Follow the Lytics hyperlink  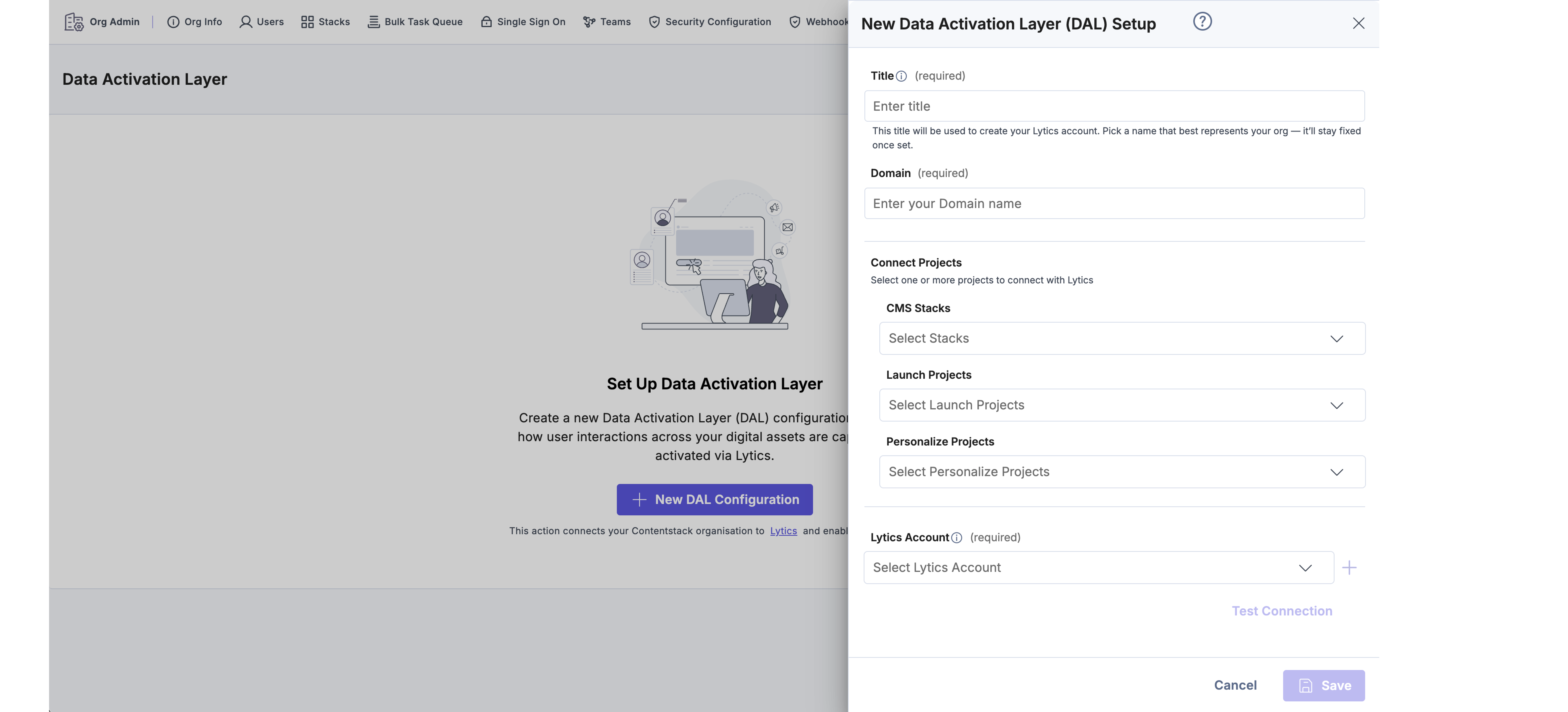point(783,531)
